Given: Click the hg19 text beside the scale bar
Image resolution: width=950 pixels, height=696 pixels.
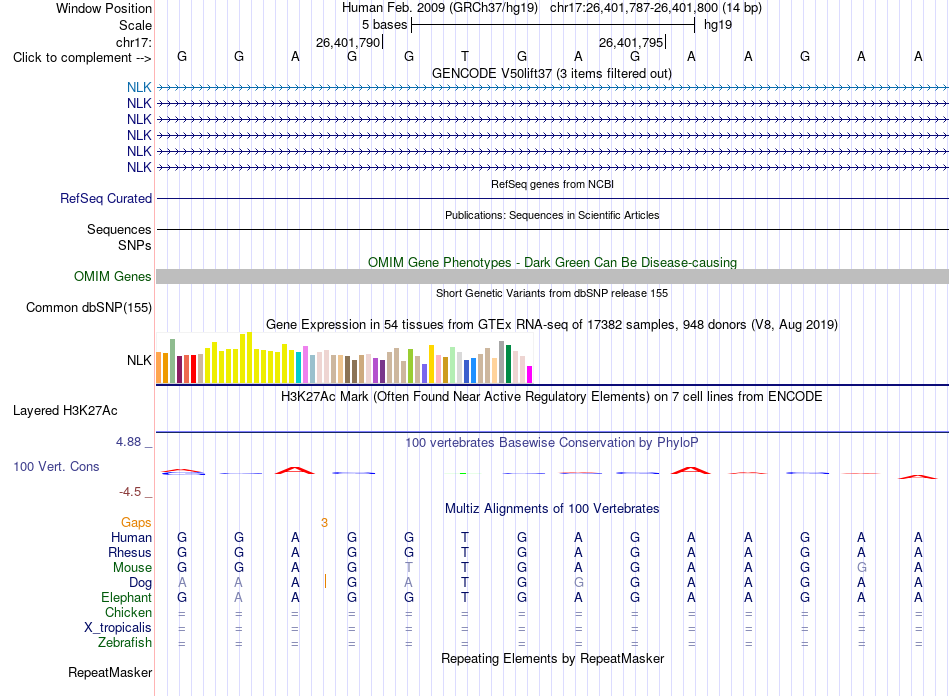Looking at the screenshot, I should tap(718, 25).
